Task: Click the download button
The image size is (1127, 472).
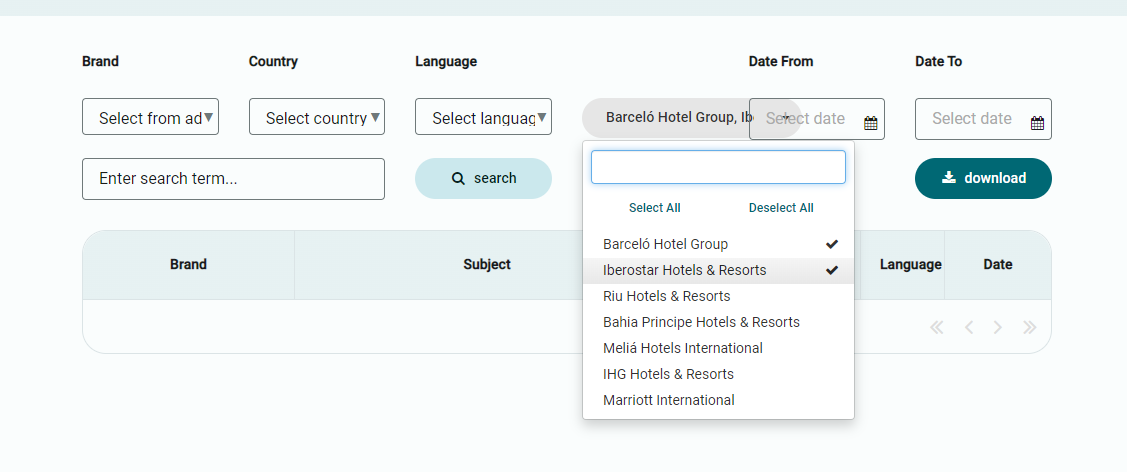Action: tap(983, 178)
